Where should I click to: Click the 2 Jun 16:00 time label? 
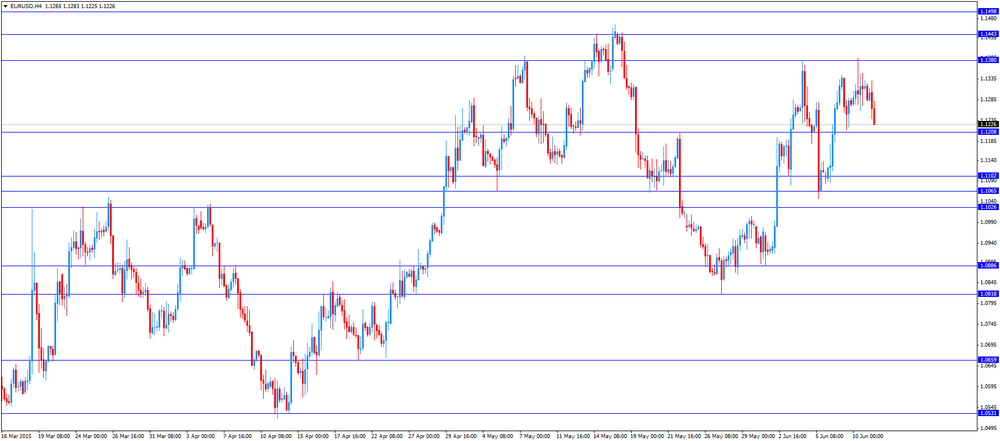click(x=794, y=436)
